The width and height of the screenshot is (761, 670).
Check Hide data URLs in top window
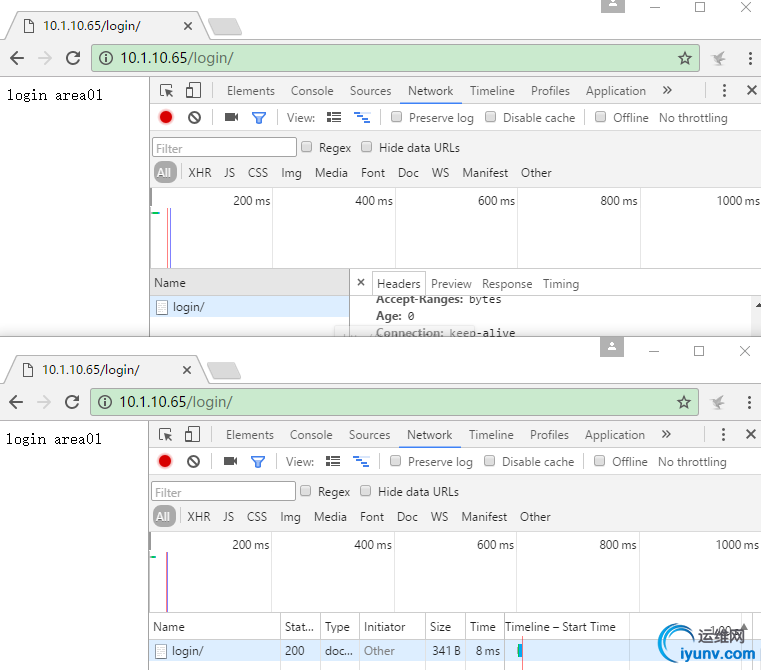[366, 147]
